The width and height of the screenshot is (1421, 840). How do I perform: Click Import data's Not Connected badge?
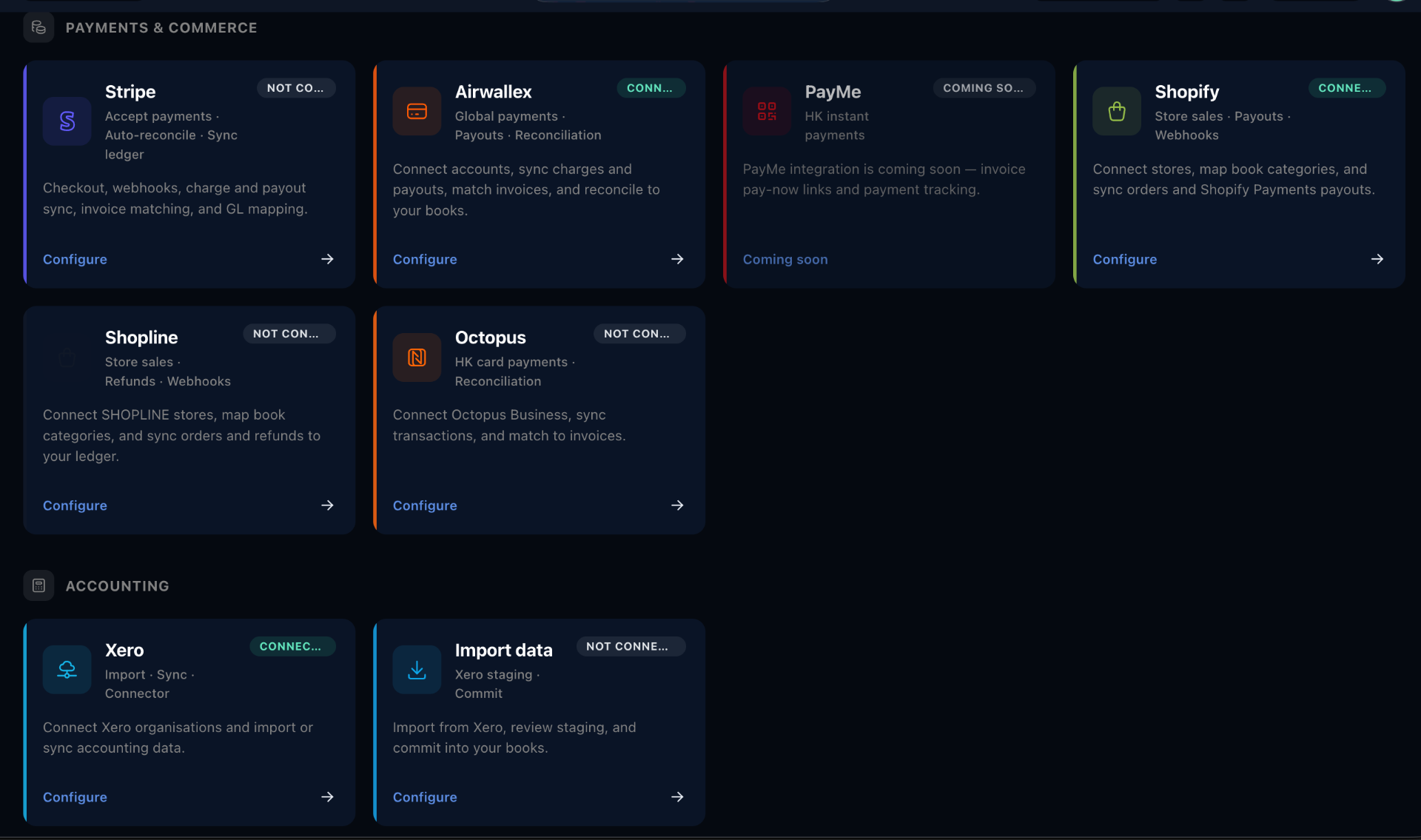631,646
